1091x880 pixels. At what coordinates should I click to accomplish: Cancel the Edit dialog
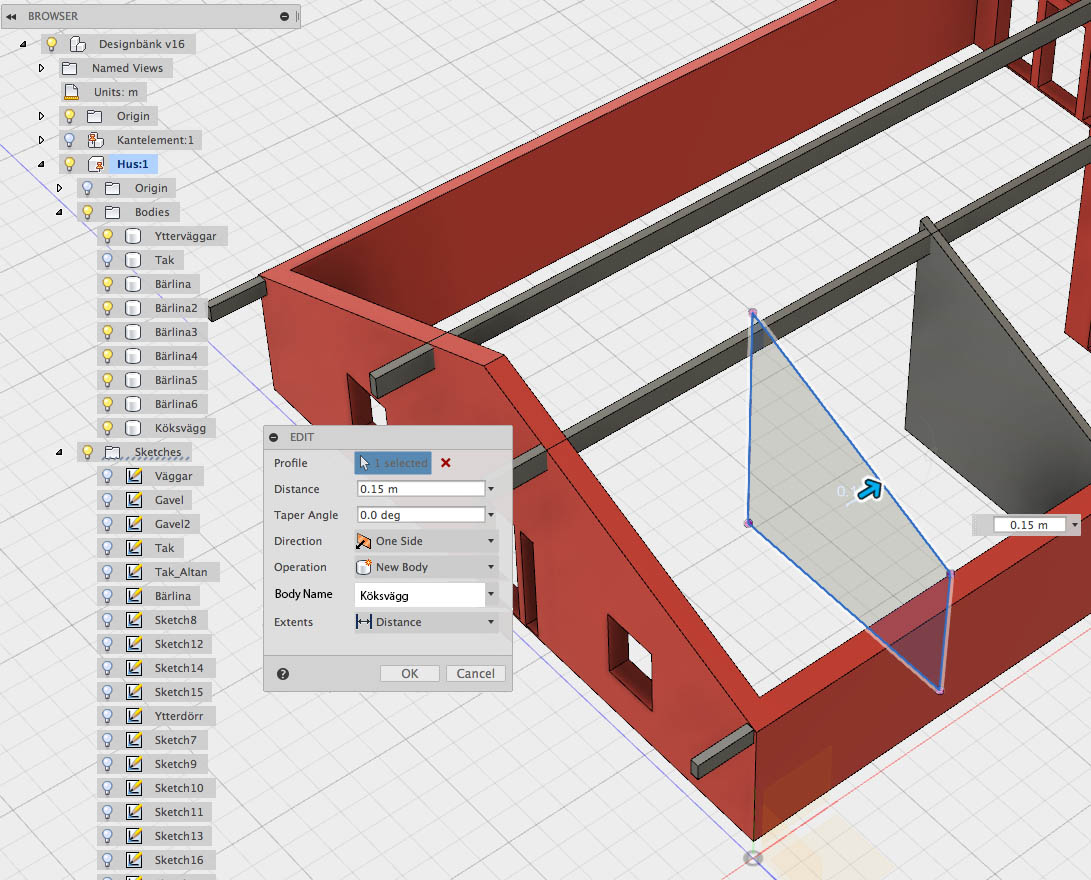(x=475, y=673)
